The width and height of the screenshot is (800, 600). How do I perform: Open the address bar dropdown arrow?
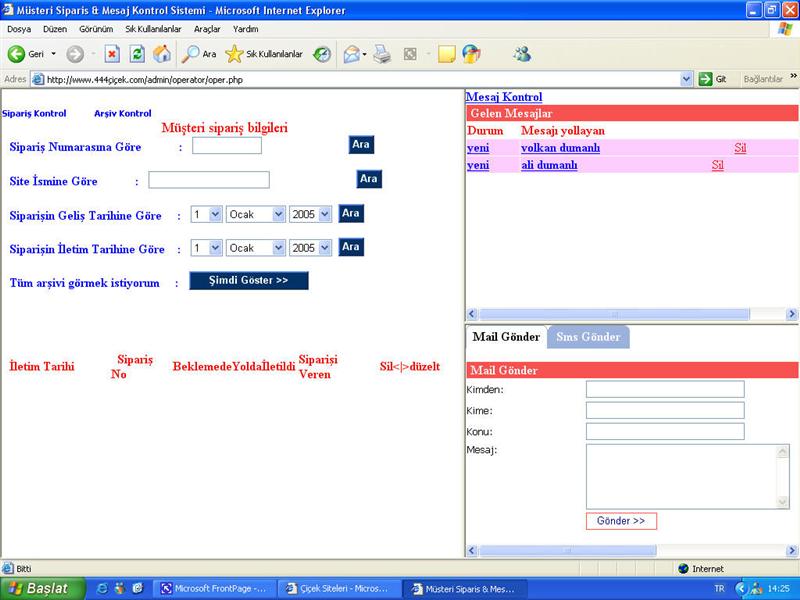[x=686, y=79]
